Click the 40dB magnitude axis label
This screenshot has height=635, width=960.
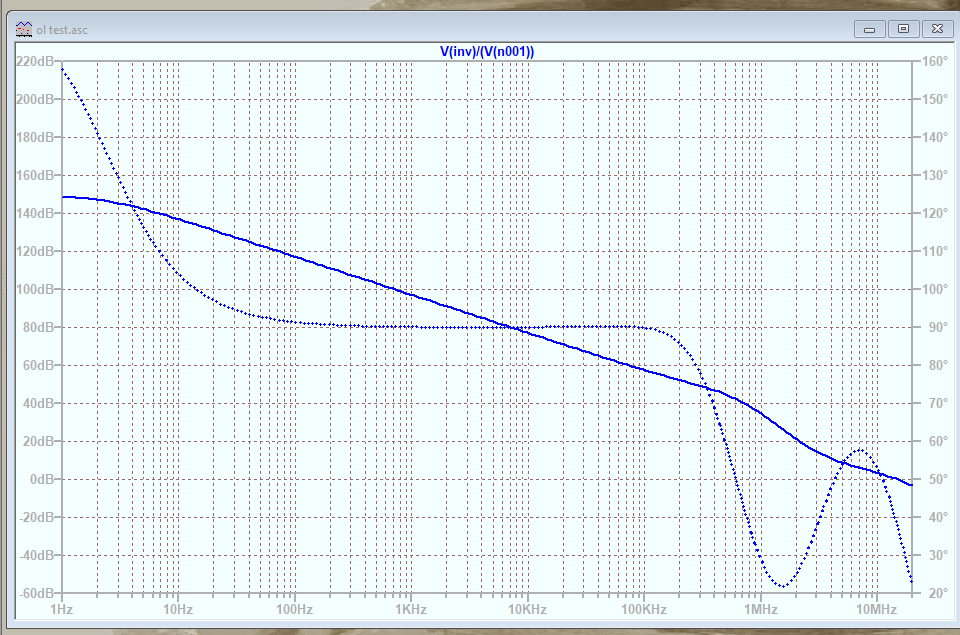point(39,403)
